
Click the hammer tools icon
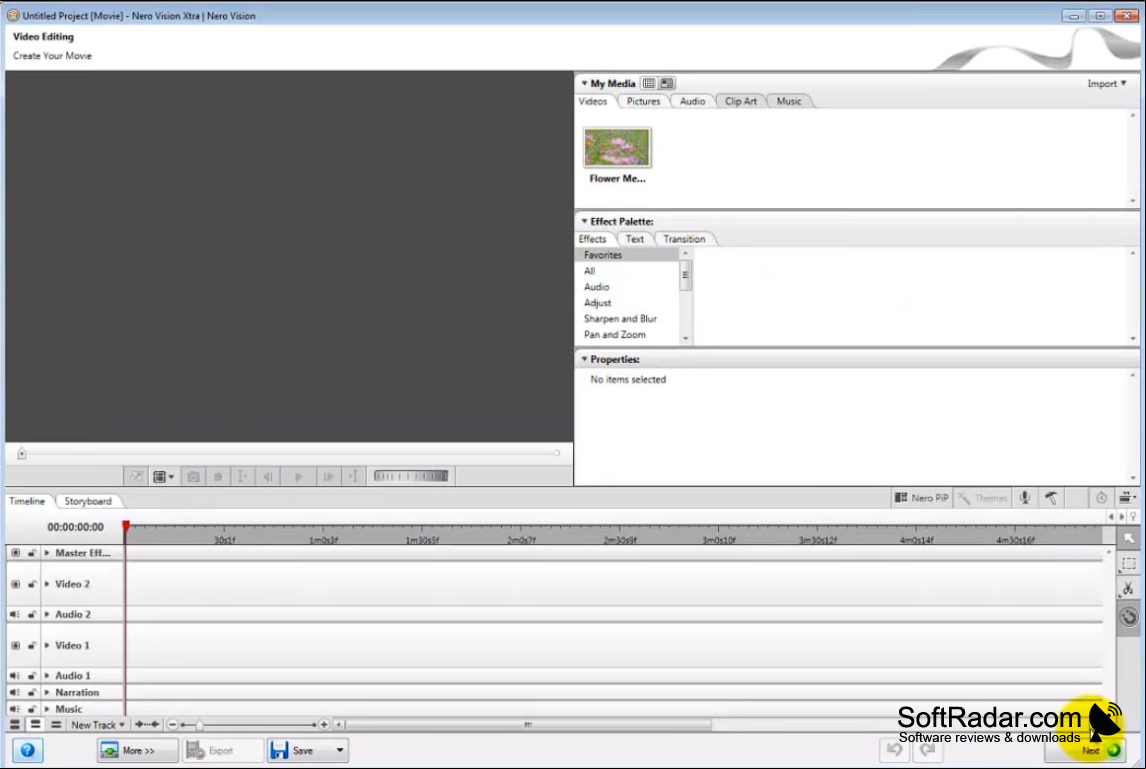click(x=1051, y=498)
